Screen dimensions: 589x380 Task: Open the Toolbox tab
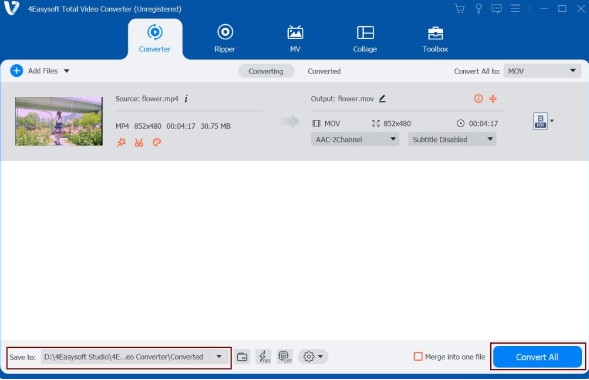click(435, 39)
